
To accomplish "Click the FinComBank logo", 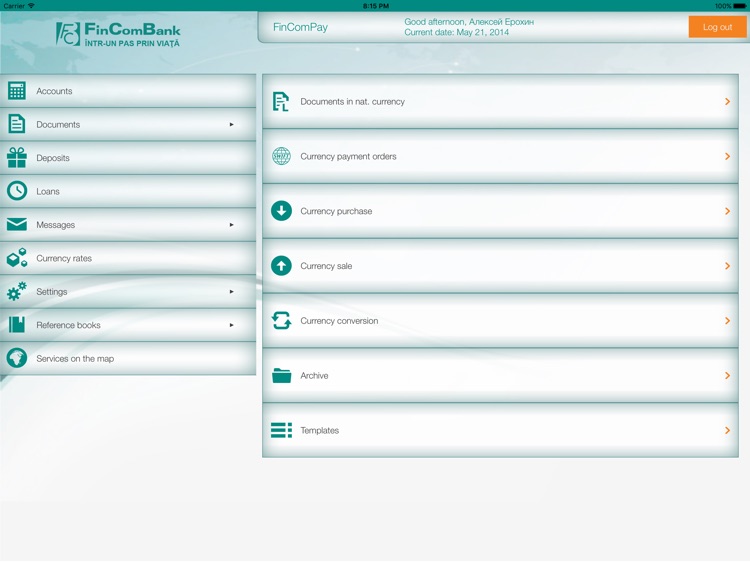I will point(118,34).
